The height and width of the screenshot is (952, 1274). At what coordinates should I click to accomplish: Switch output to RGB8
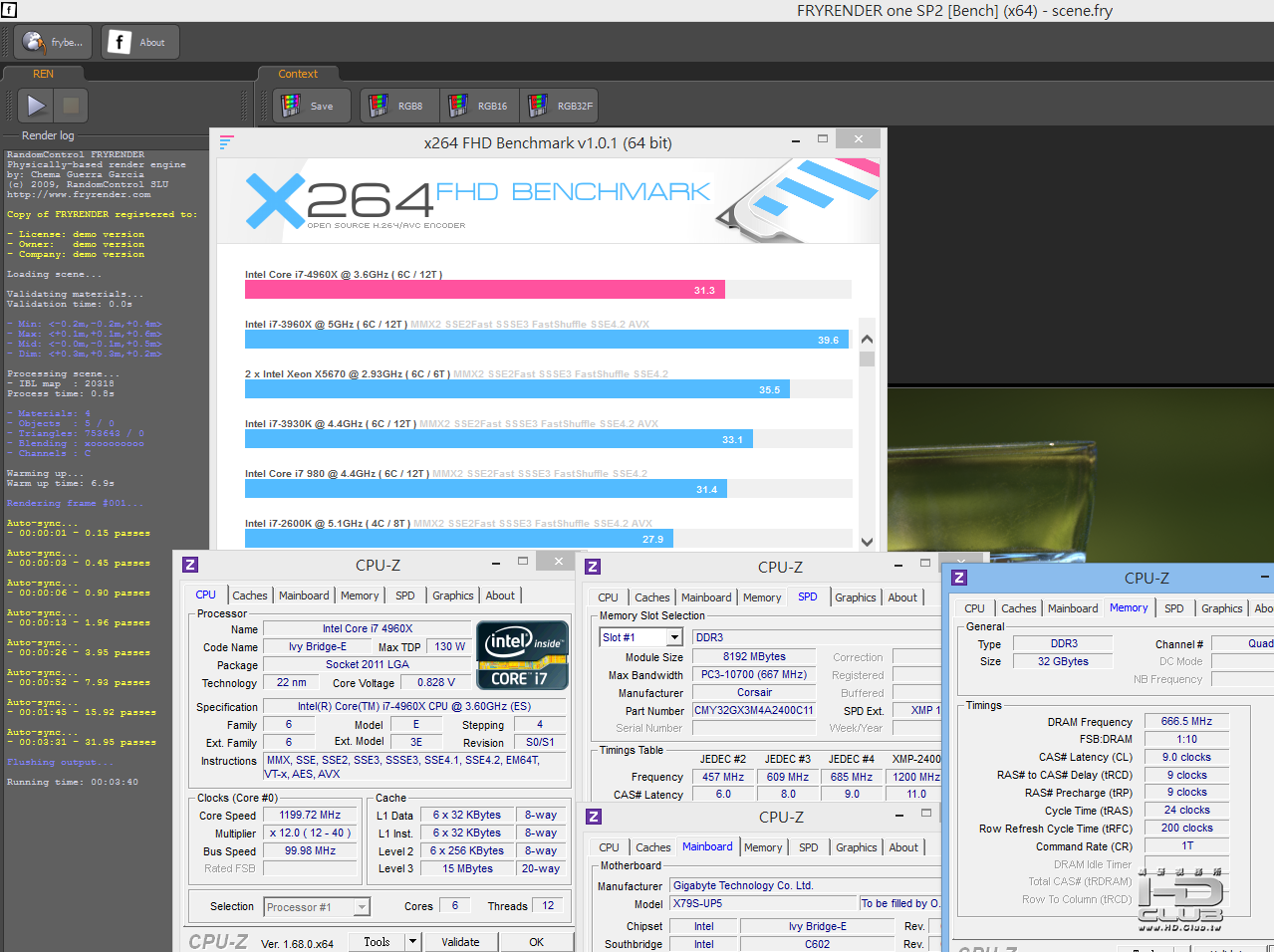(x=399, y=106)
